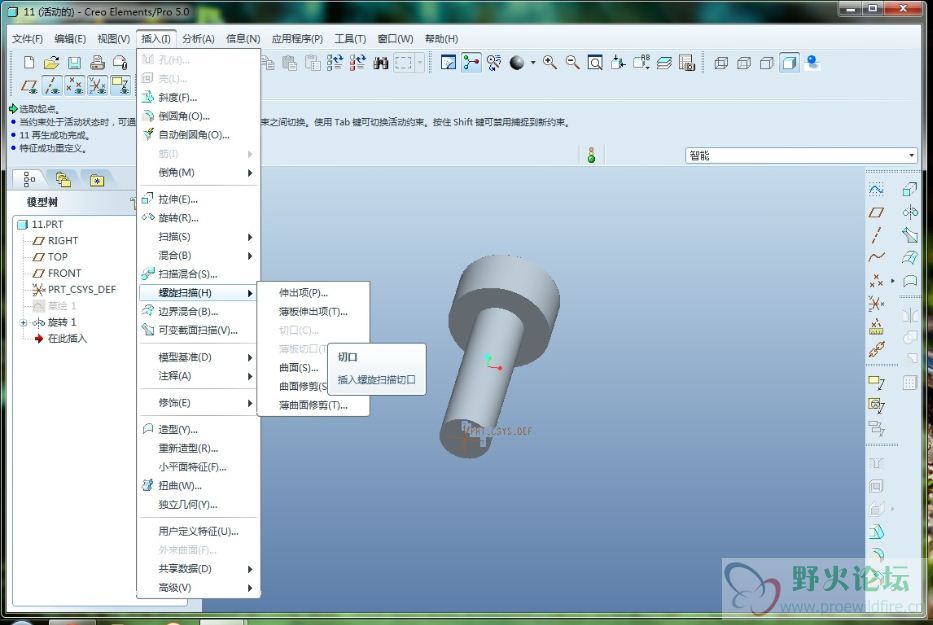
Task: Click the blue ball appearance icon
Action: 812,62
